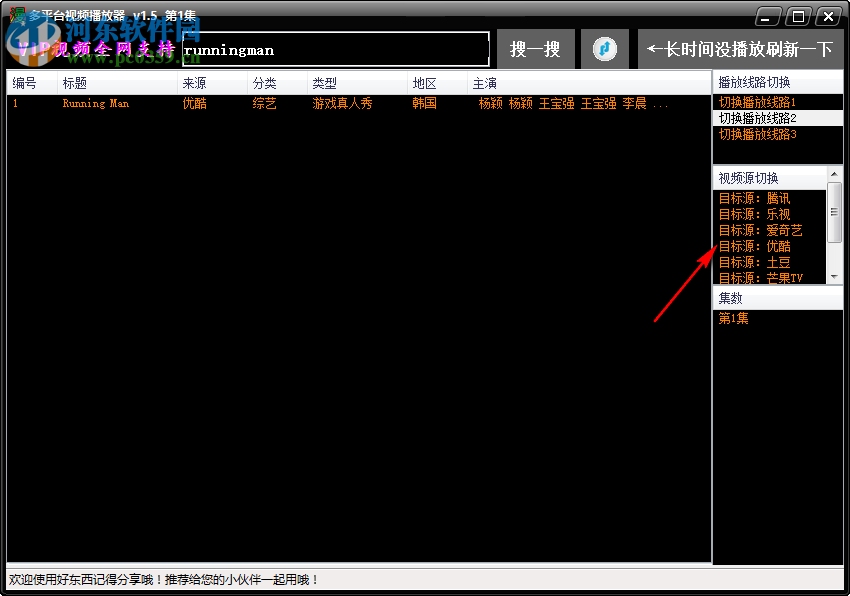Screen dimensions: 850x596
Task: Click the 集数 list header
Action: [778, 298]
